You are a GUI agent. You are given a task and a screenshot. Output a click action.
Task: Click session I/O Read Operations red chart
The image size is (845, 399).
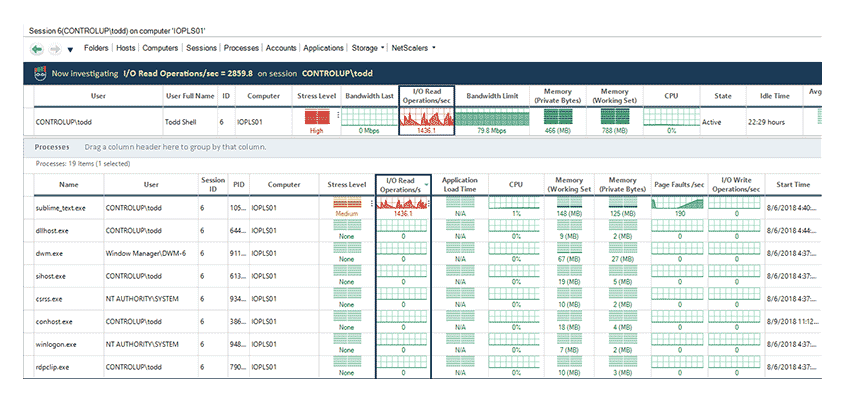pyautogui.click(x=426, y=117)
